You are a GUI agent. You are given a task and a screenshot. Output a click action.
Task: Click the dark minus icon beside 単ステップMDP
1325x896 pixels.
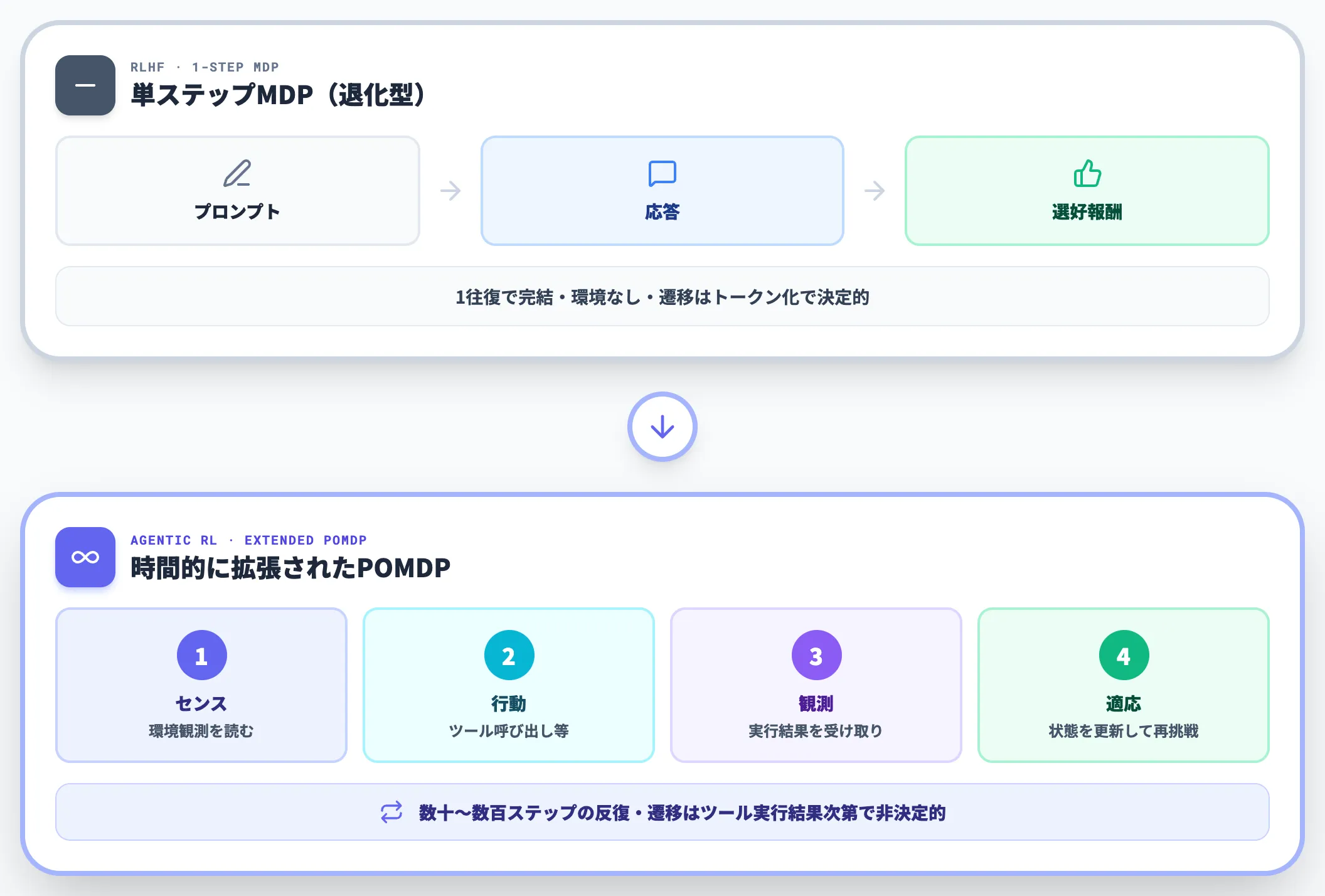click(85, 85)
